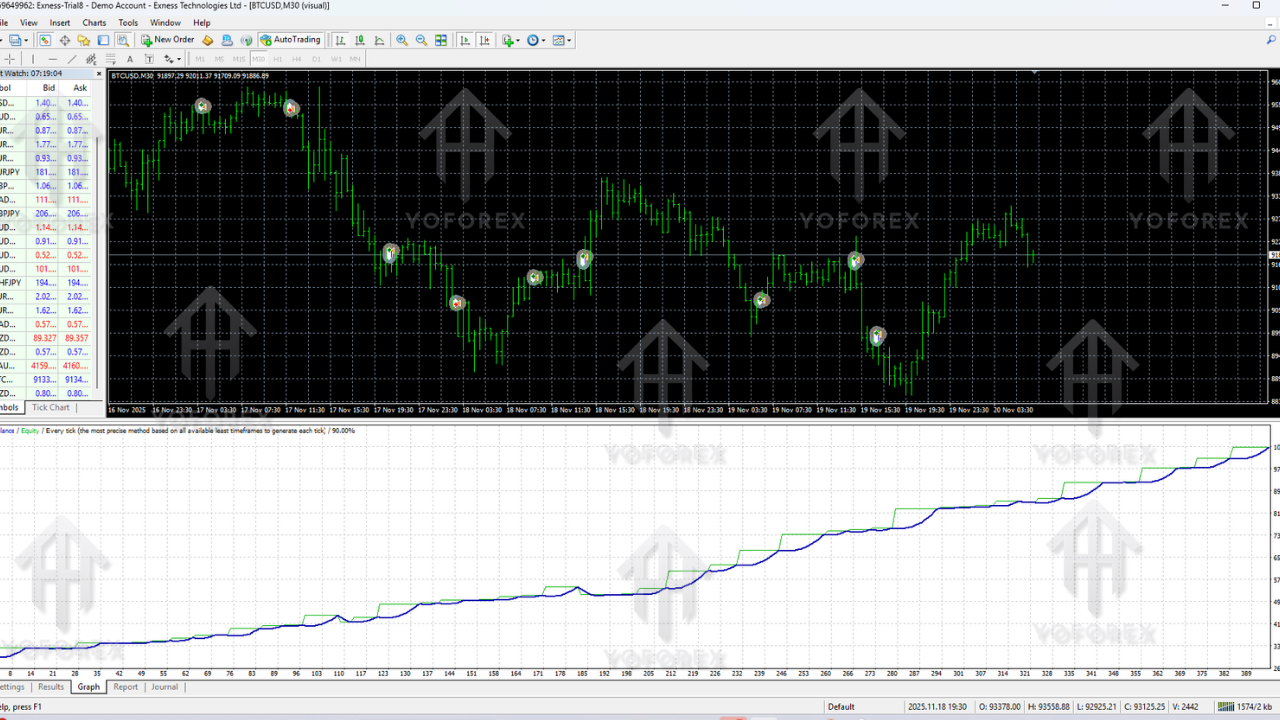
Task: Tile chart windows icon
Action: [x=441, y=40]
